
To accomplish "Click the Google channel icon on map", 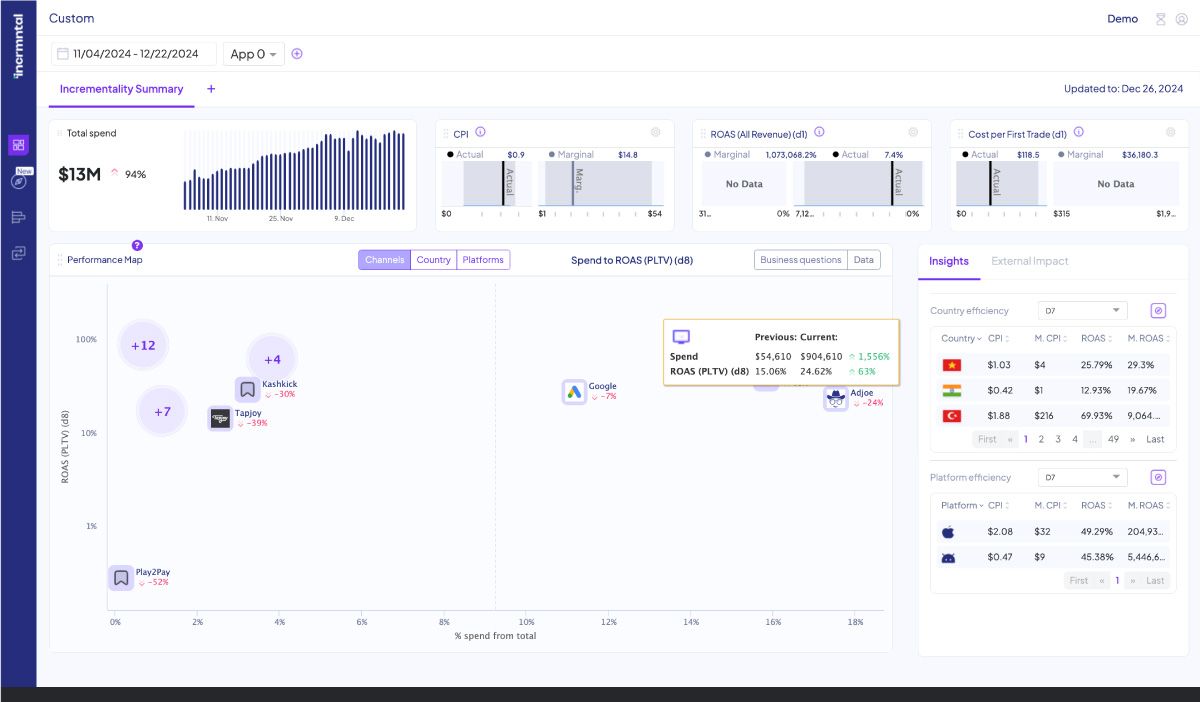I will click(573, 392).
